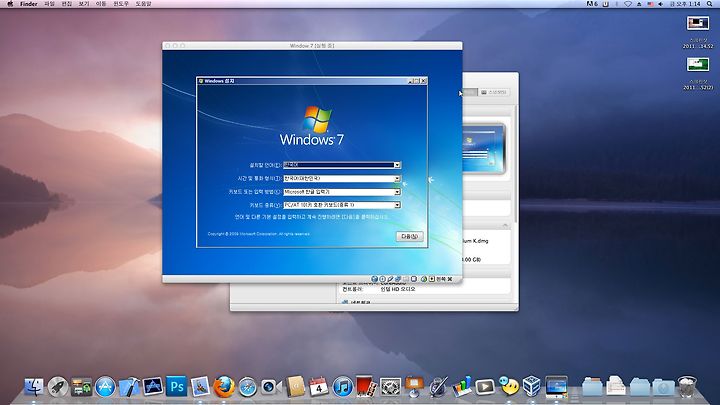Click the USB device icon in VM status bar

point(390,279)
